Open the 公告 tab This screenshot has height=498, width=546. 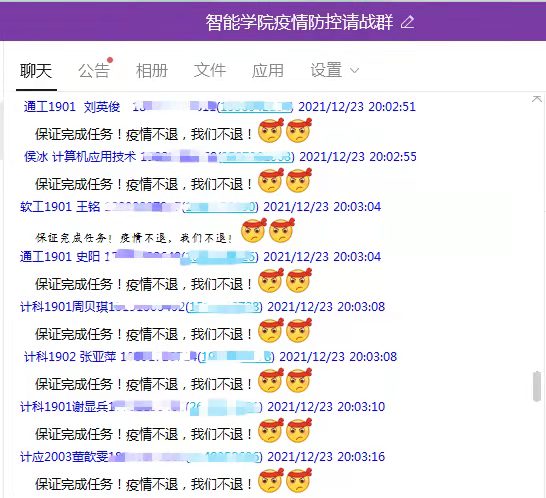coord(94,71)
